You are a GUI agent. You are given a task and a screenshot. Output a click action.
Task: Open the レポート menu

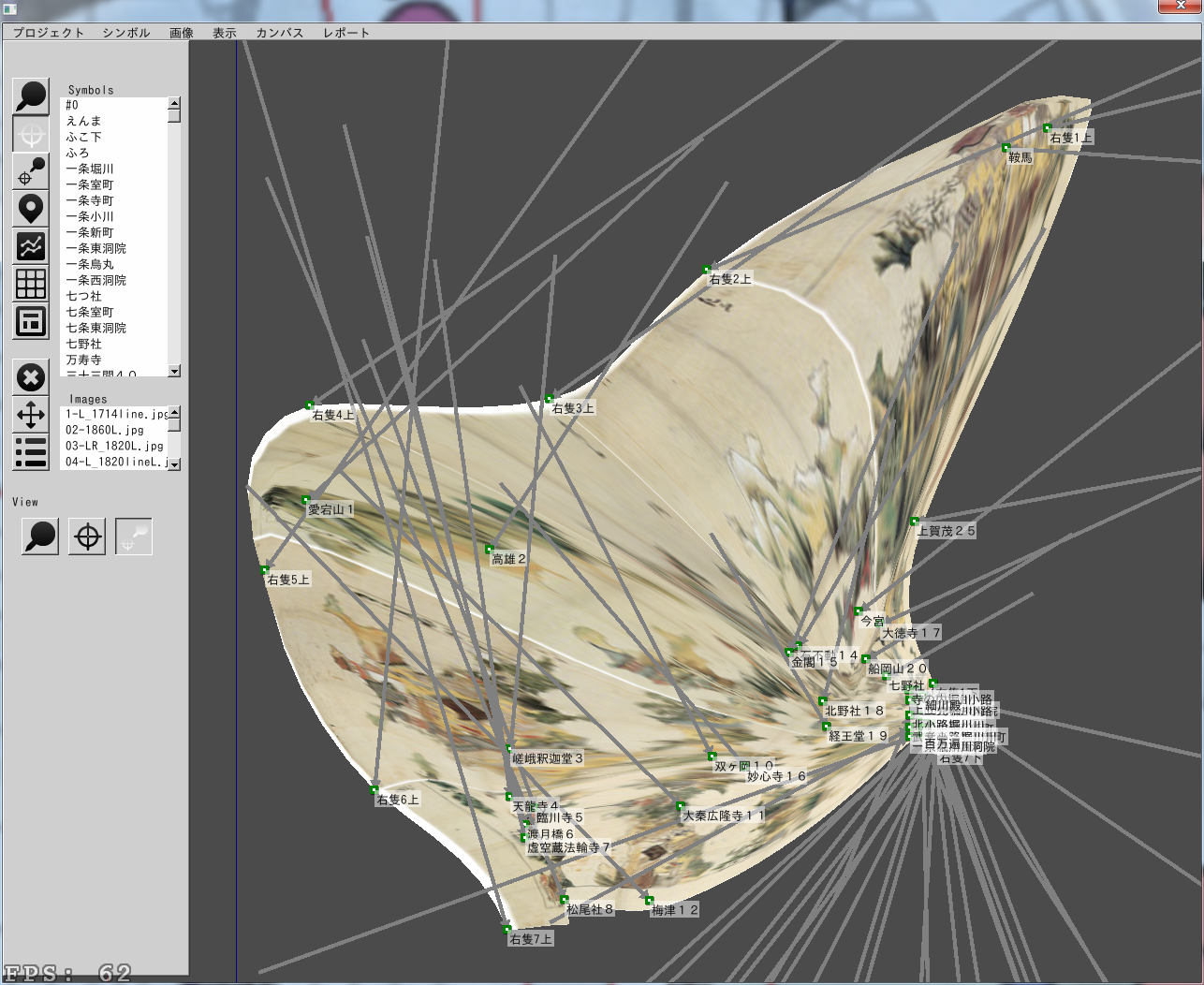point(346,33)
